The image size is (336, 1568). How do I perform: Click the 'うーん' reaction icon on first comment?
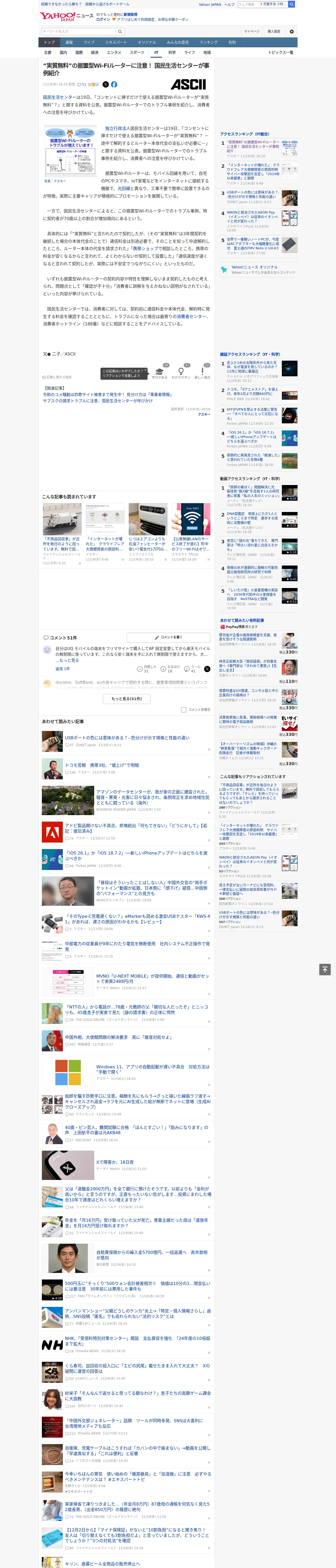pos(187,669)
